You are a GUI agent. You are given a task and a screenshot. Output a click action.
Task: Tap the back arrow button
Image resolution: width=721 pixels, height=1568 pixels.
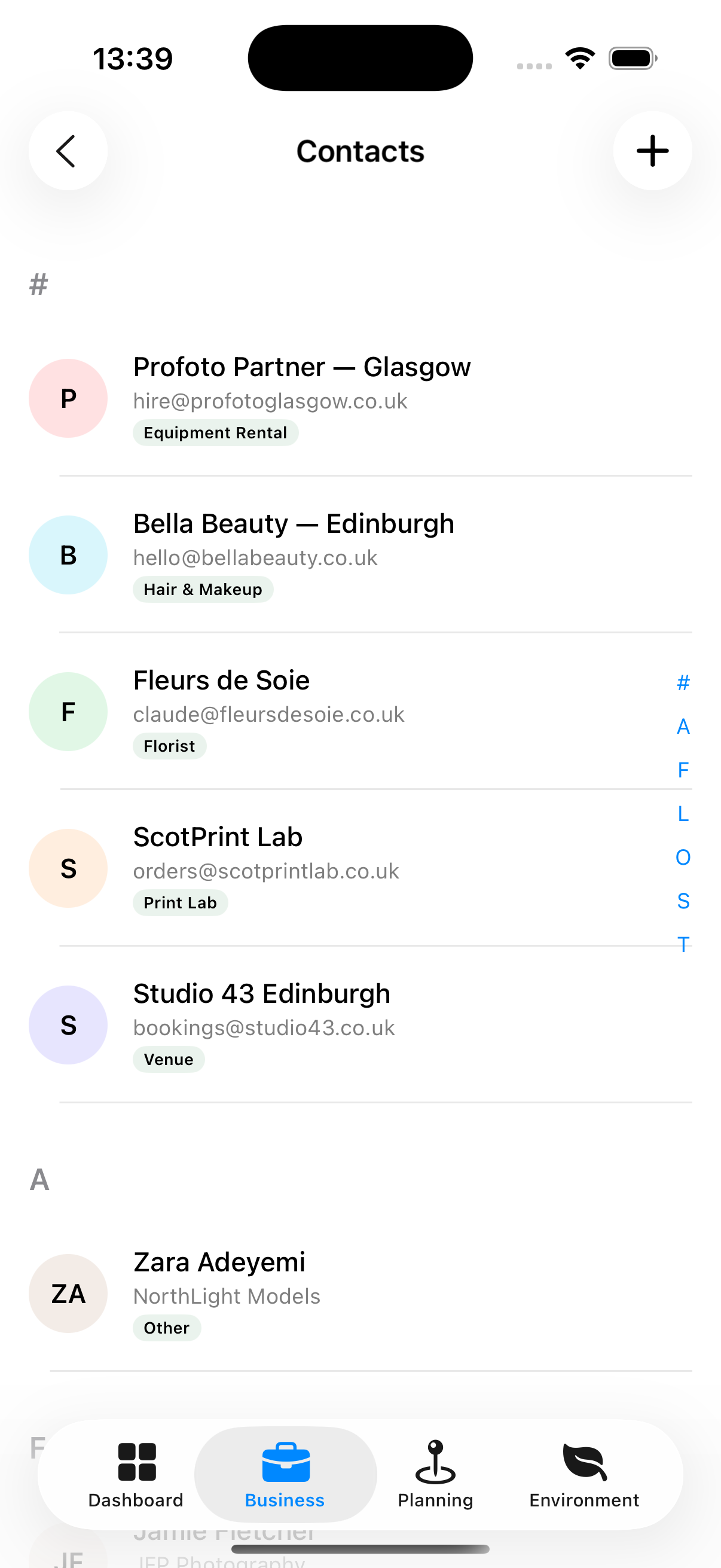click(68, 151)
